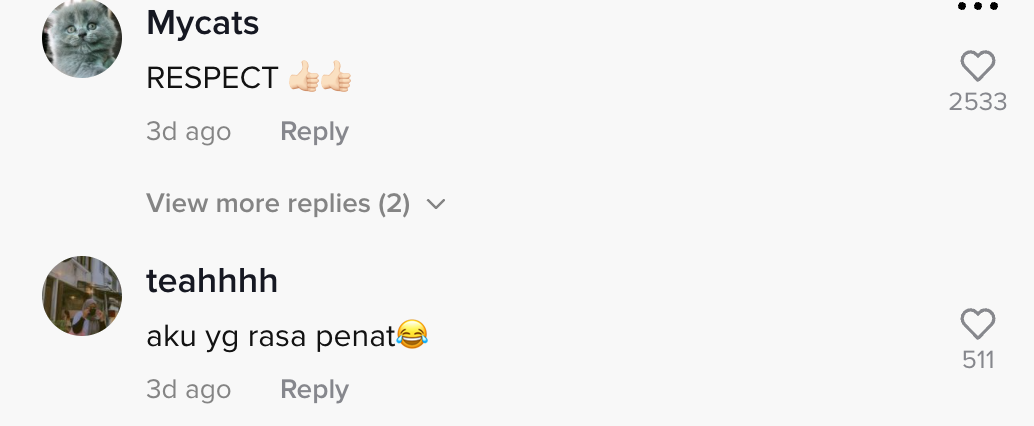Tap the heart on teahhhh's comment
Screen dimensions: 1034x426
[977, 325]
